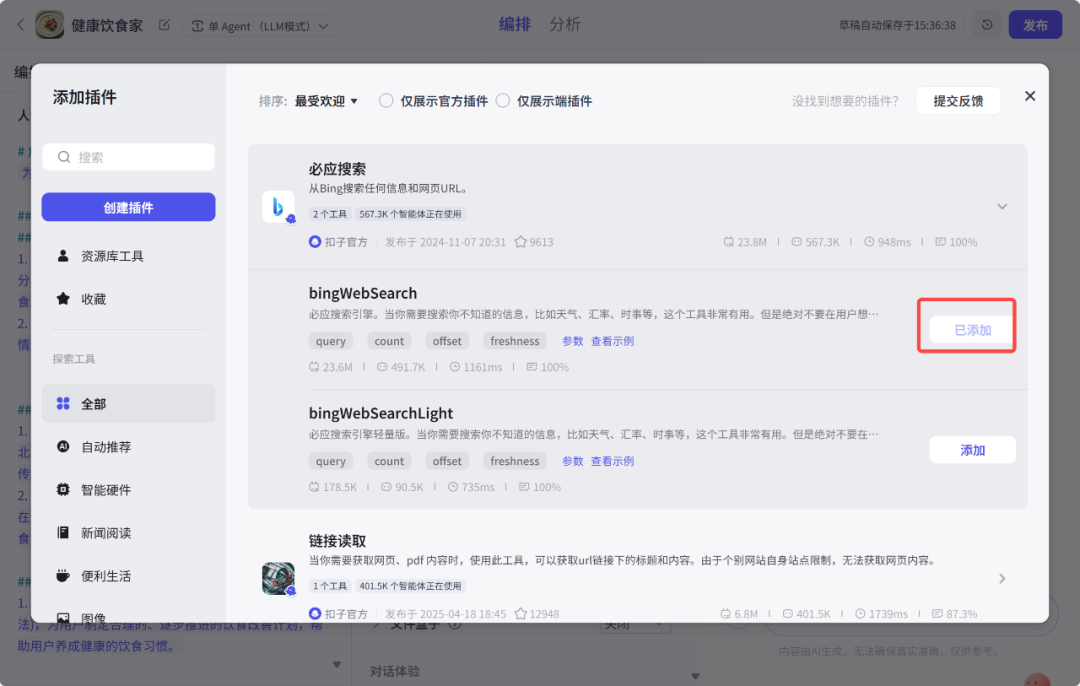
Task: Click the 创建插件 button
Action: click(x=129, y=207)
